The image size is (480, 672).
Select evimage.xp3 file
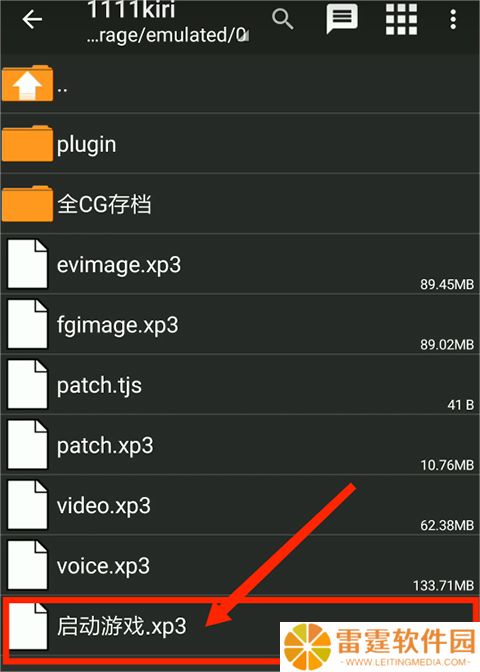[240, 264]
